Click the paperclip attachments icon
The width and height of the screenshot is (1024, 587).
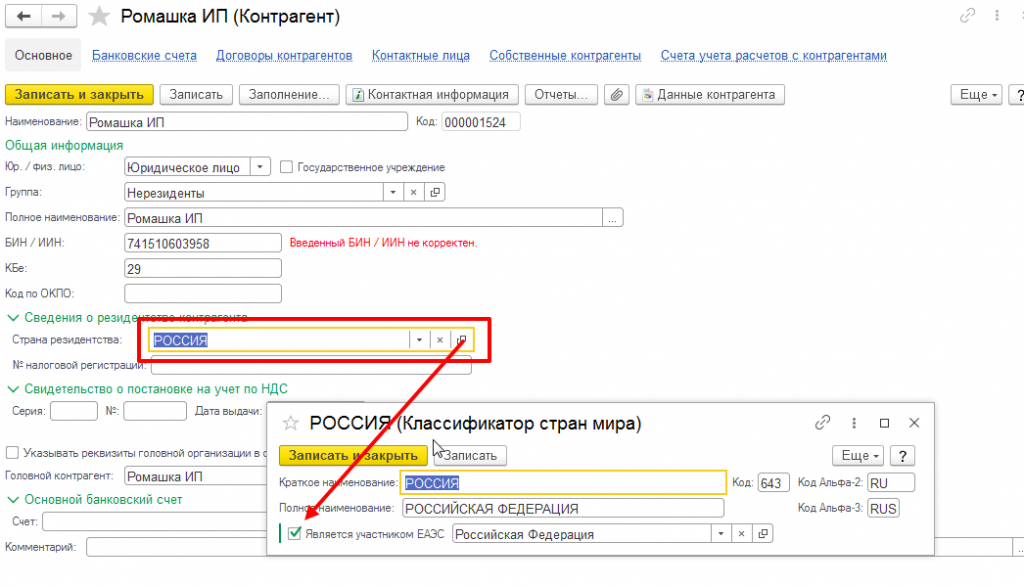(617, 95)
